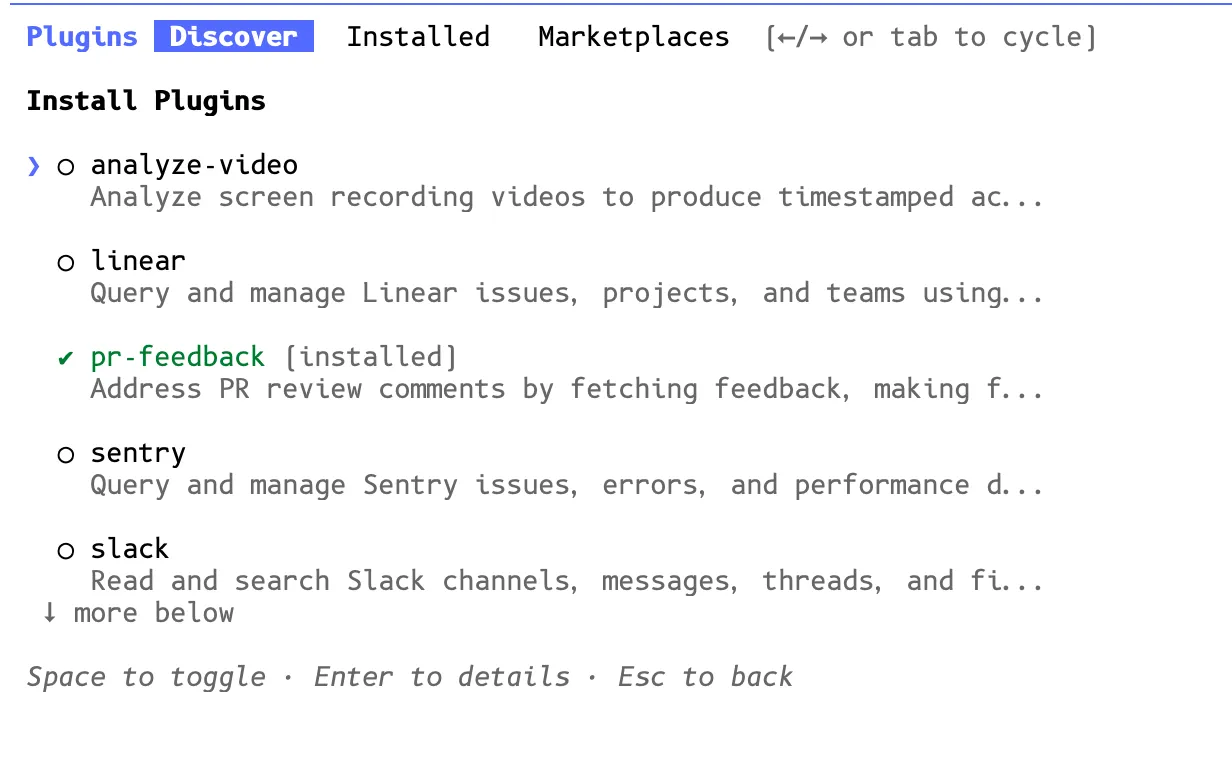Image resolution: width=1232 pixels, height=762 pixels.
Task: Switch to the Installed tab
Action: click(419, 36)
